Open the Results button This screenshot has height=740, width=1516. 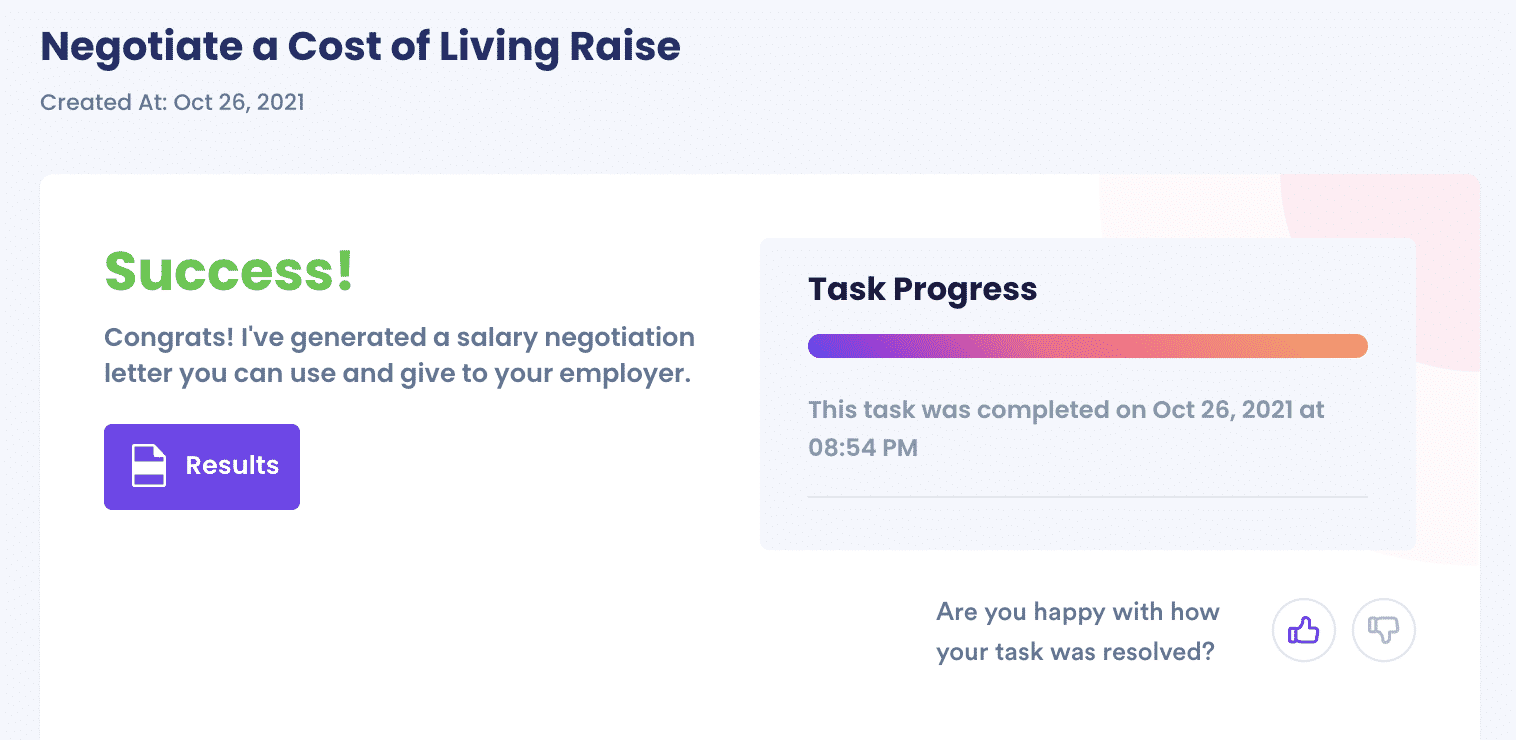pos(202,467)
